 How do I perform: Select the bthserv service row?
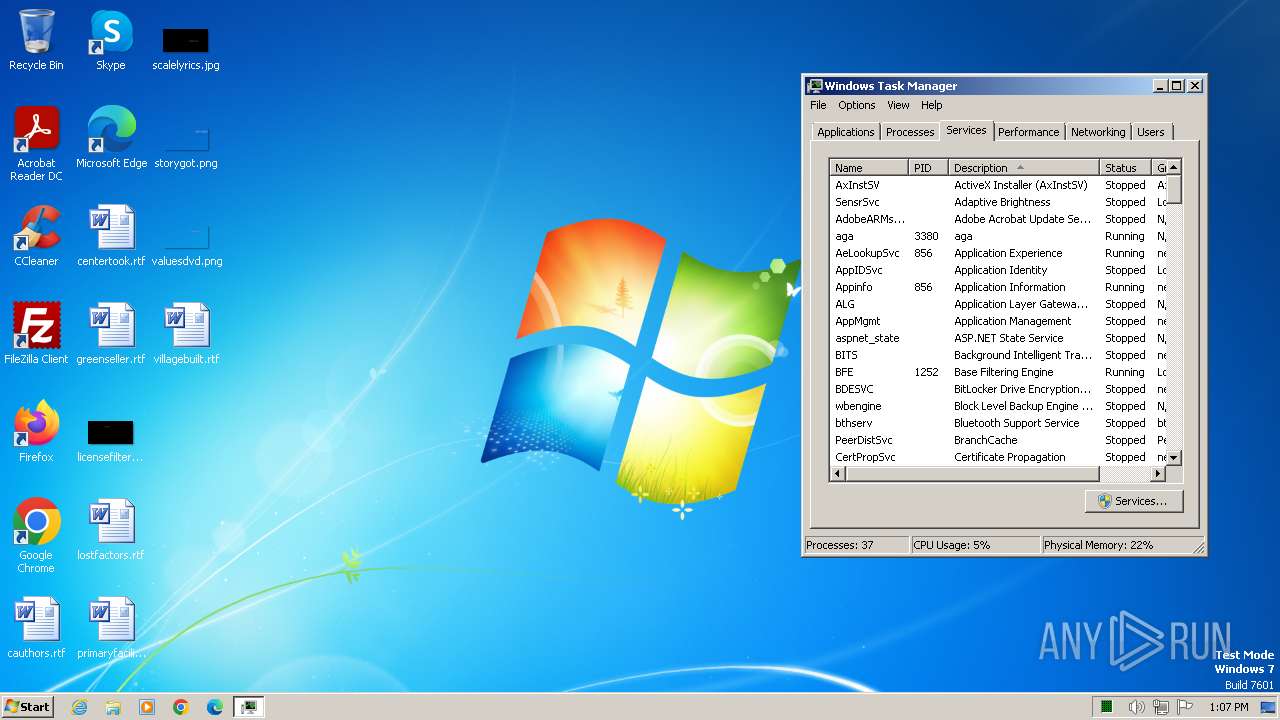[x=998, y=423]
